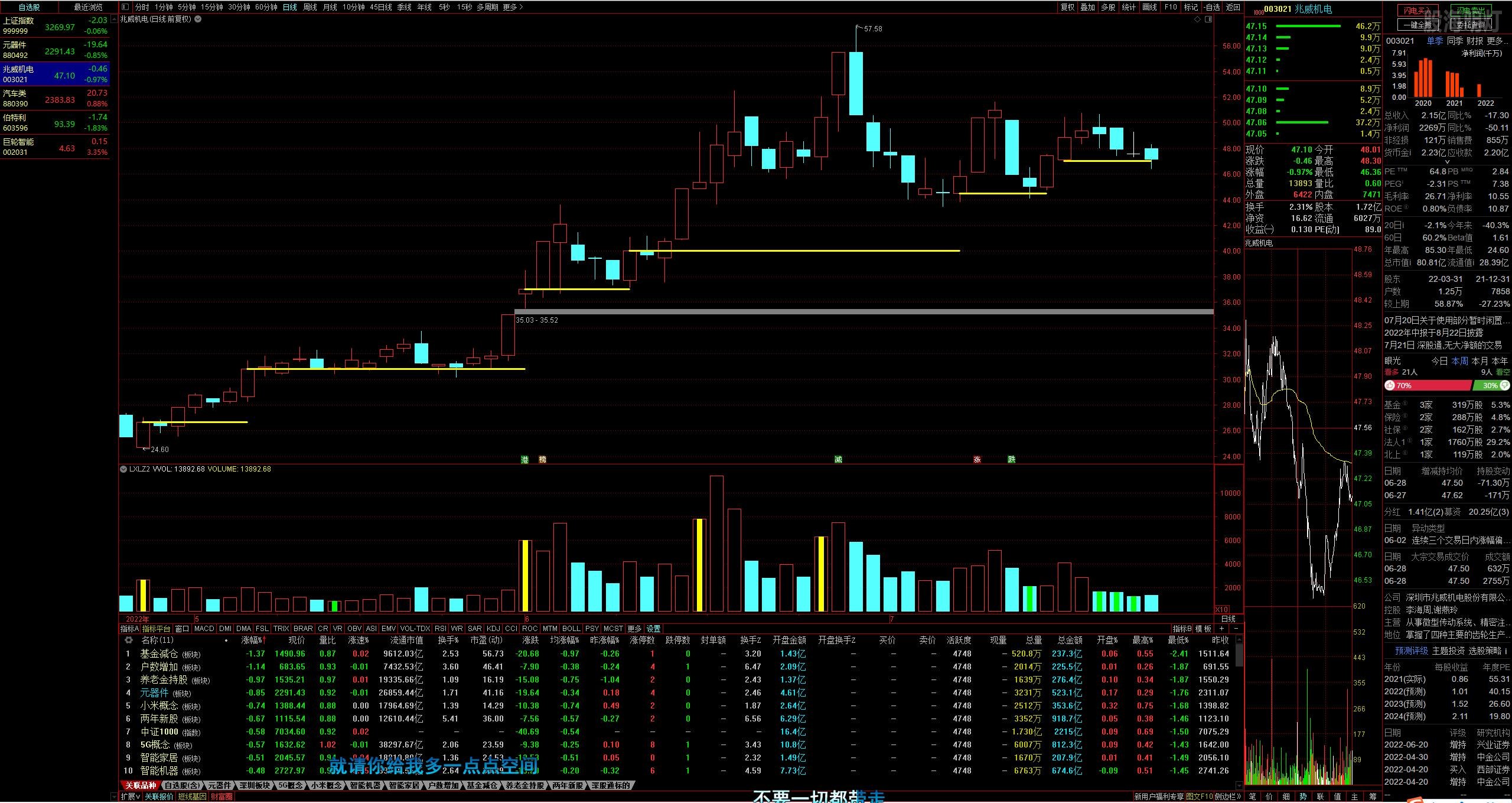Open the 指标B dropdown

[x=1182, y=629]
